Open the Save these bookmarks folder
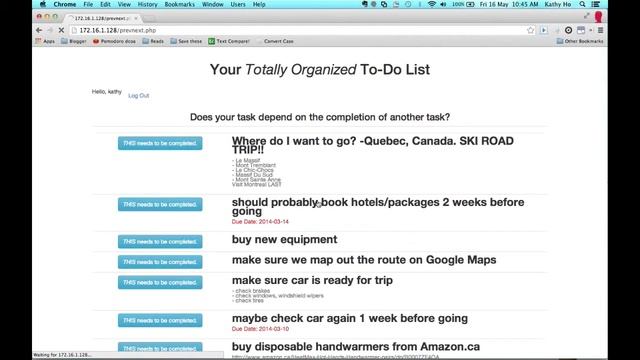 click(186, 41)
